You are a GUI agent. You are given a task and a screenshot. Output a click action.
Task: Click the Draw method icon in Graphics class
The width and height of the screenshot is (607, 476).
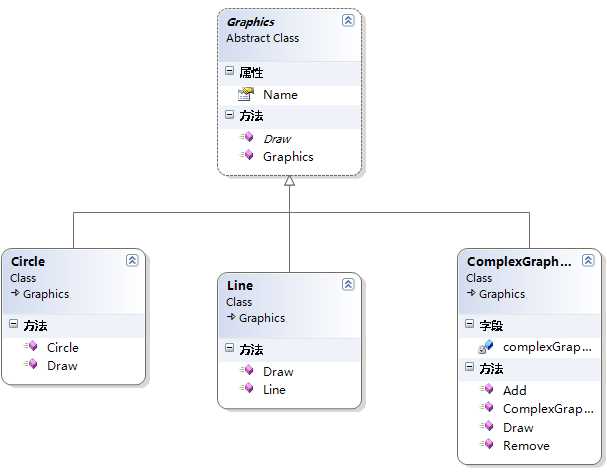pyautogui.click(x=246, y=138)
